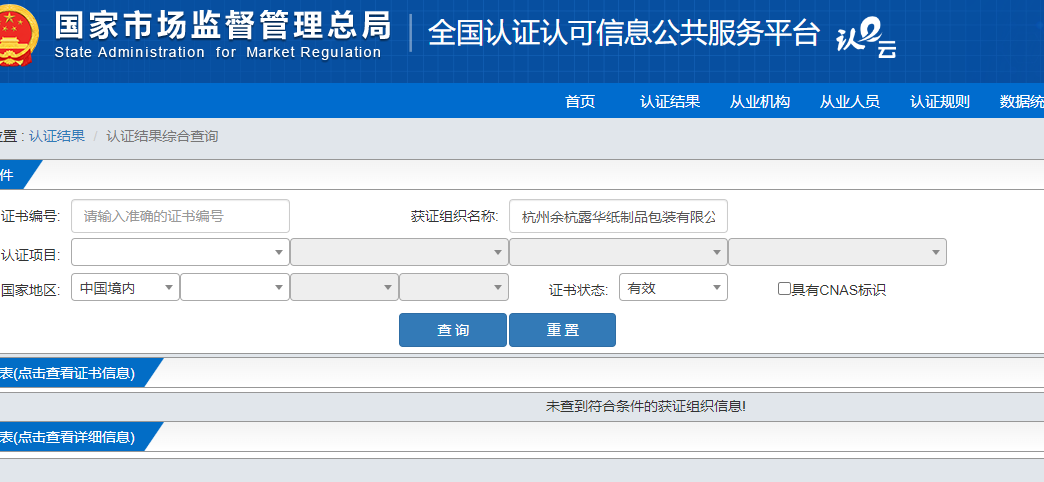Go to 从业机构 menu
The image size is (1044, 482).
point(760,101)
